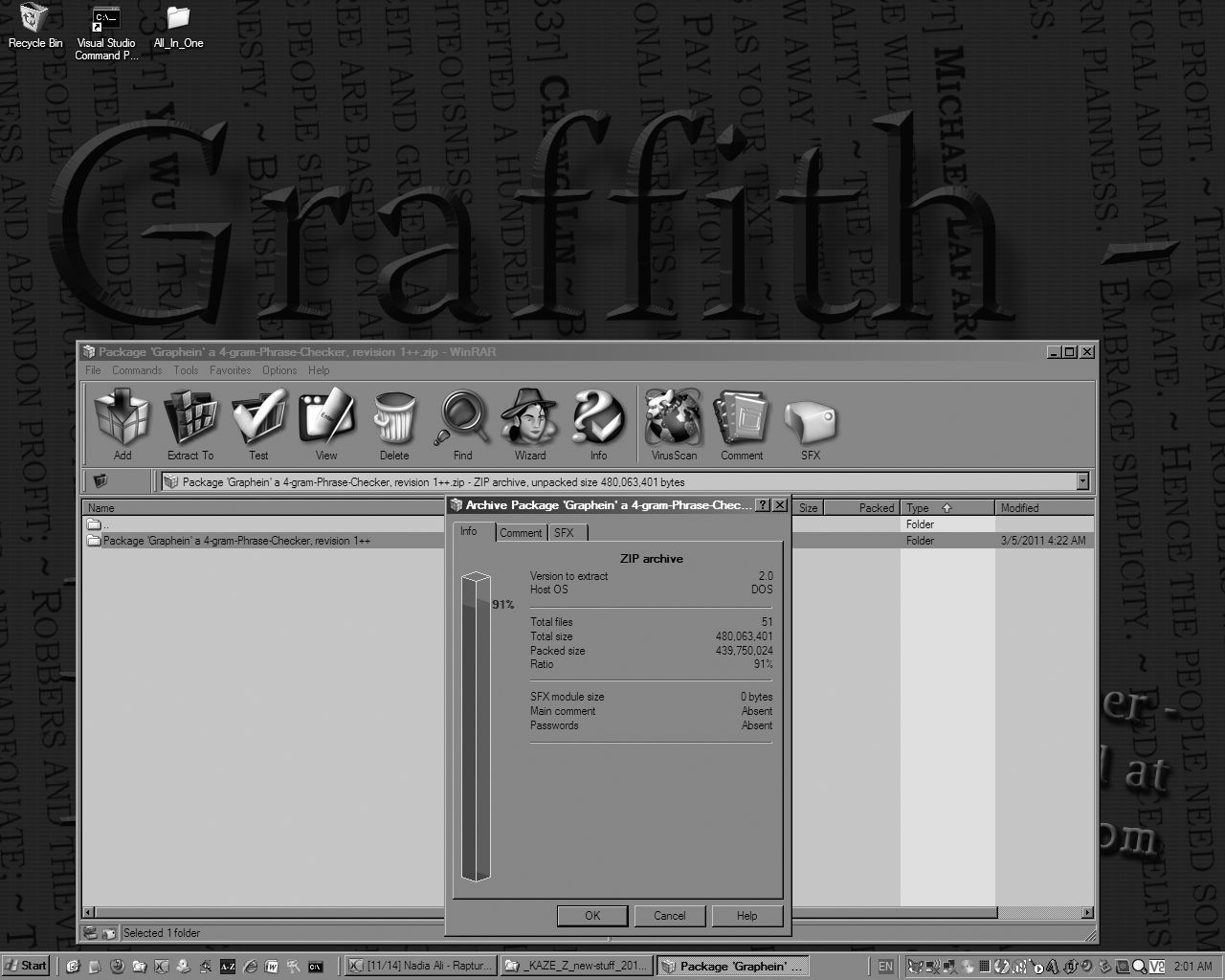1225x980 pixels.
Task: Click the right arrow of horizontal scrollbar
Action: coord(1087,913)
